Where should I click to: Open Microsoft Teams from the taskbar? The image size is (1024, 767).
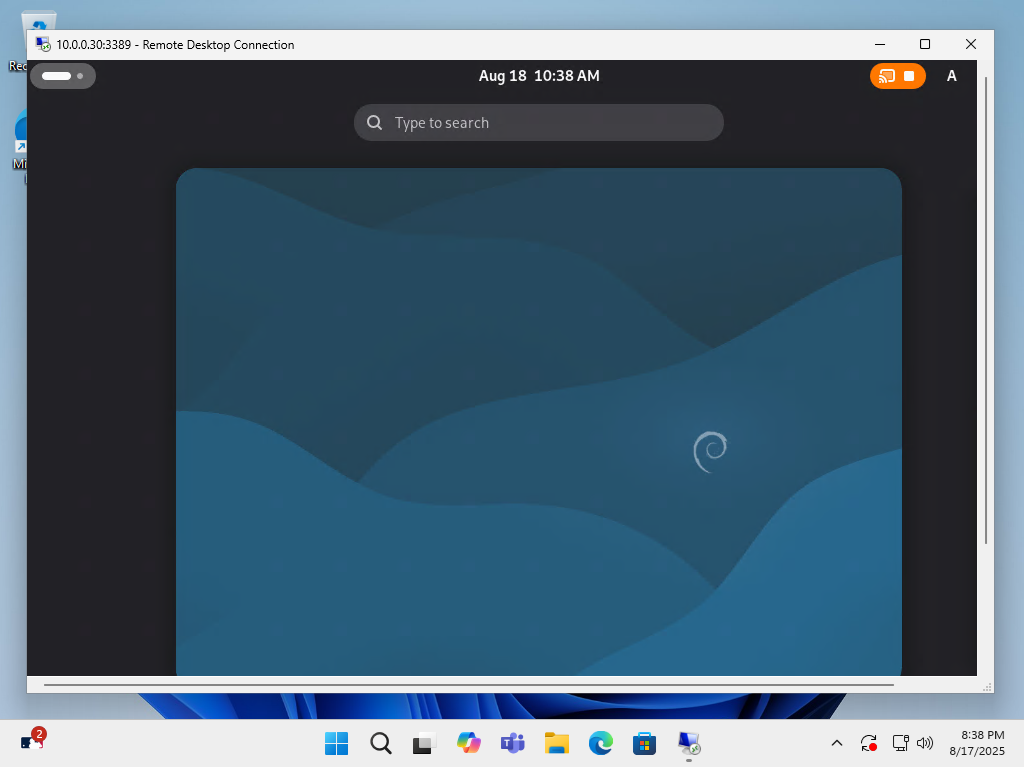point(512,743)
